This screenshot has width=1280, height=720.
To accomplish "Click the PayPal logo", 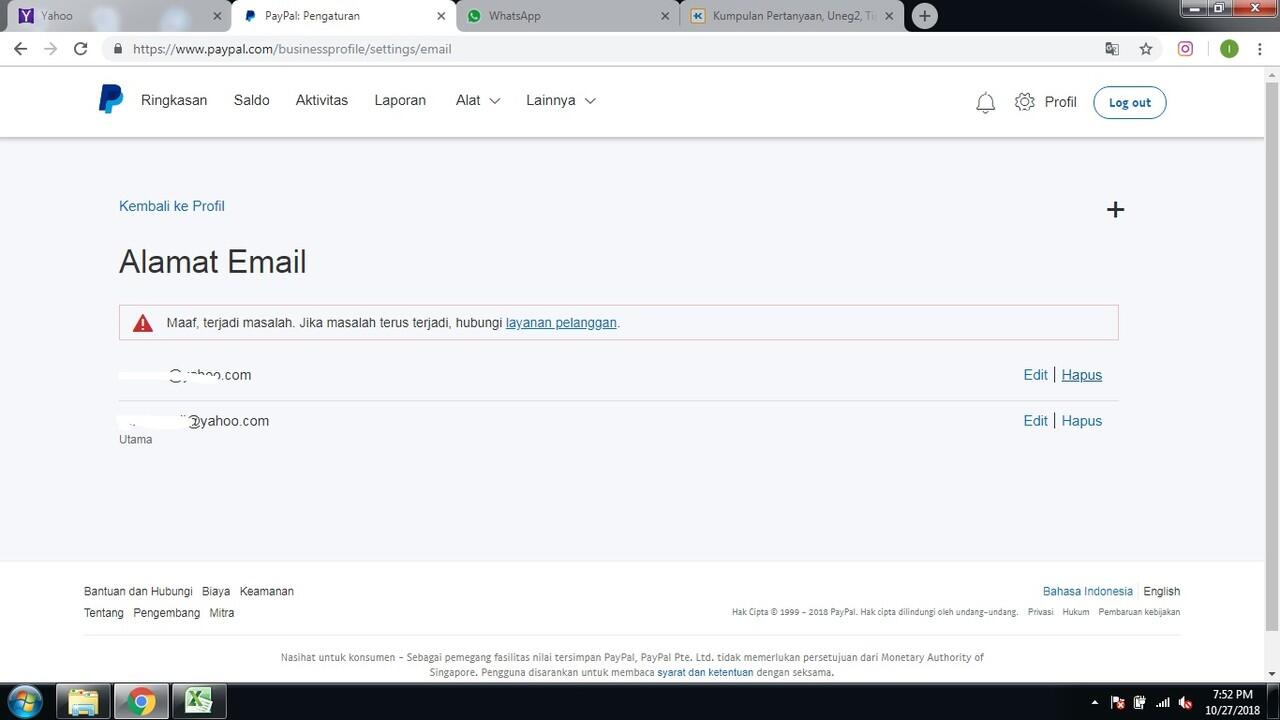I will point(110,100).
